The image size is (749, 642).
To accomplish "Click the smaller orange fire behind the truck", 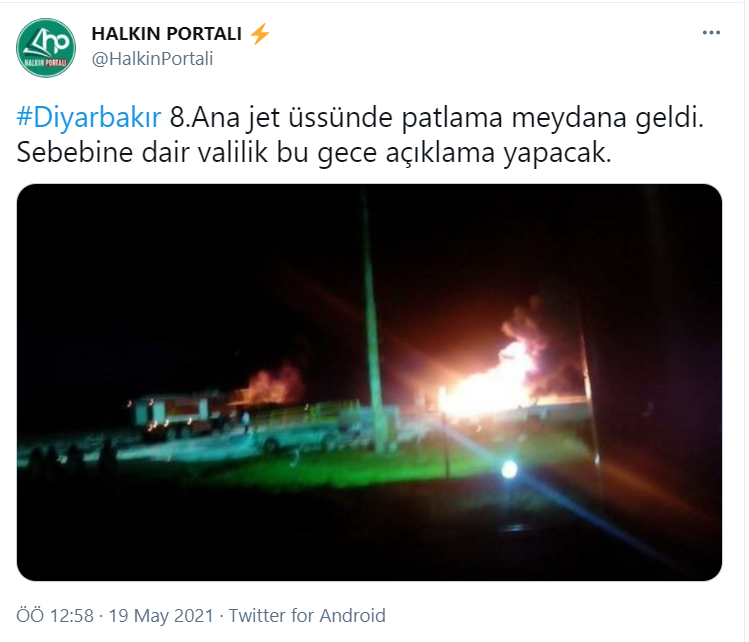I will coord(270,385).
